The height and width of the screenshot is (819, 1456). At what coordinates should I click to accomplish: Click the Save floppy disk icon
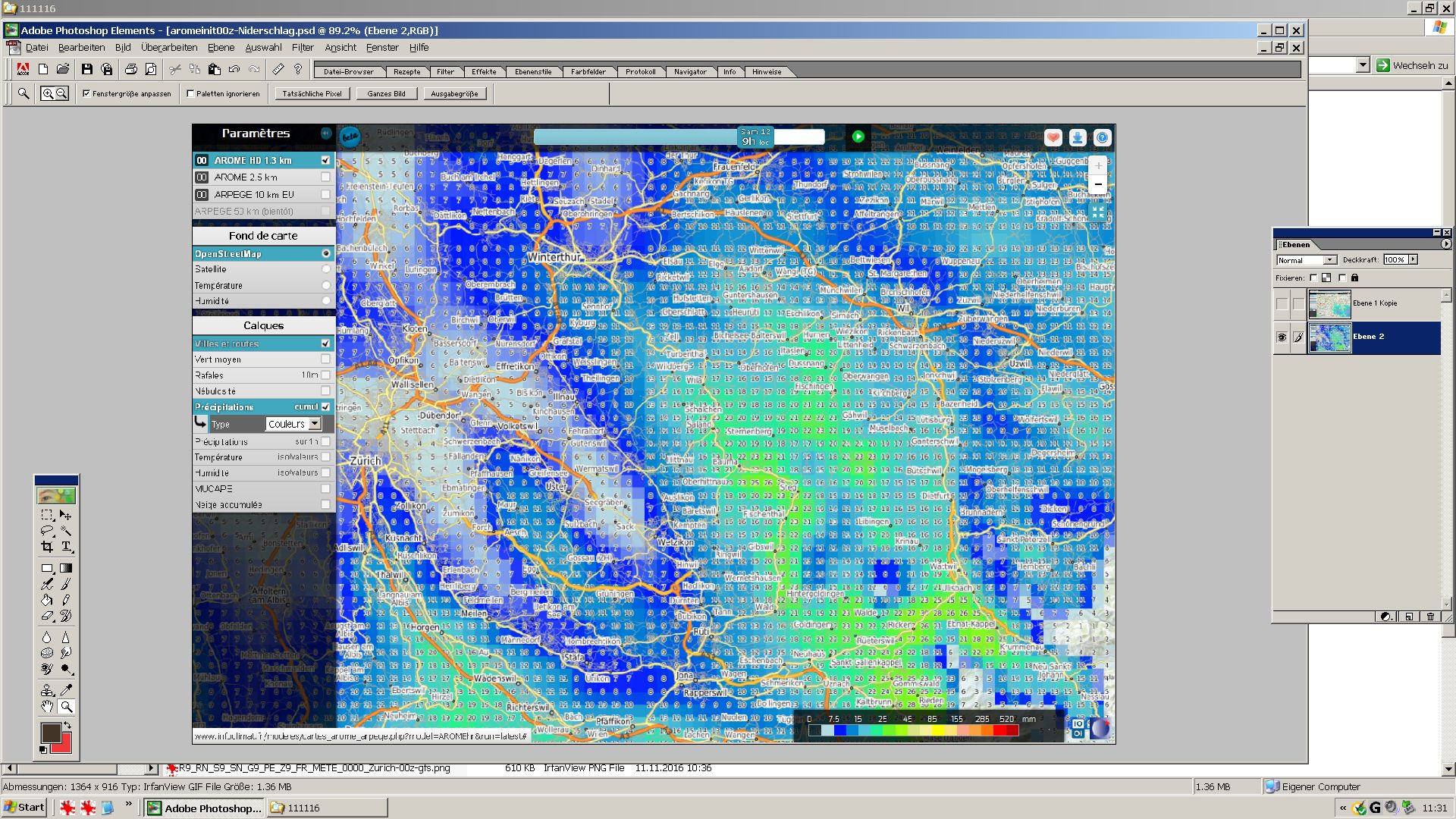click(x=87, y=69)
